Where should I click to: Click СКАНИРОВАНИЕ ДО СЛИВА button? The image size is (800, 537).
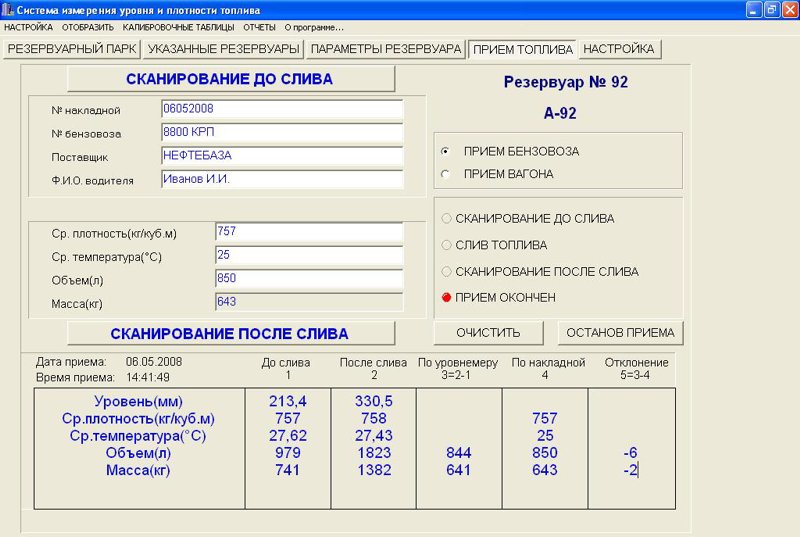pos(231,79)
